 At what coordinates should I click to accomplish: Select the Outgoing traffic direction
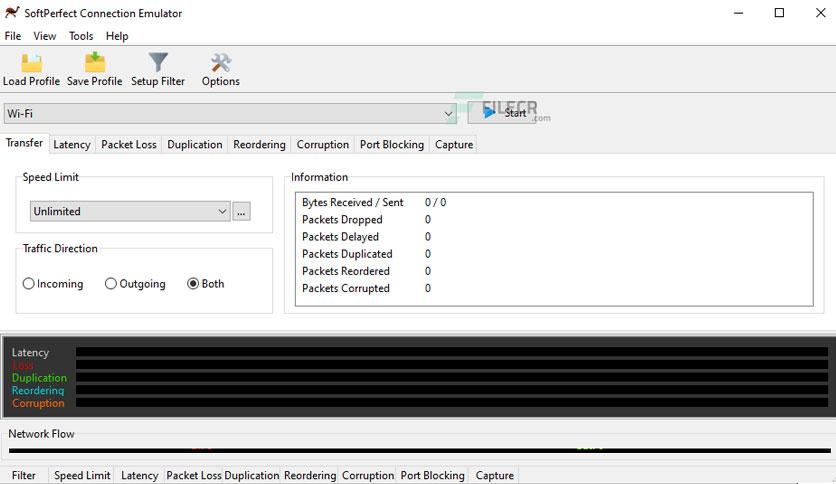(x=111, y=284)
